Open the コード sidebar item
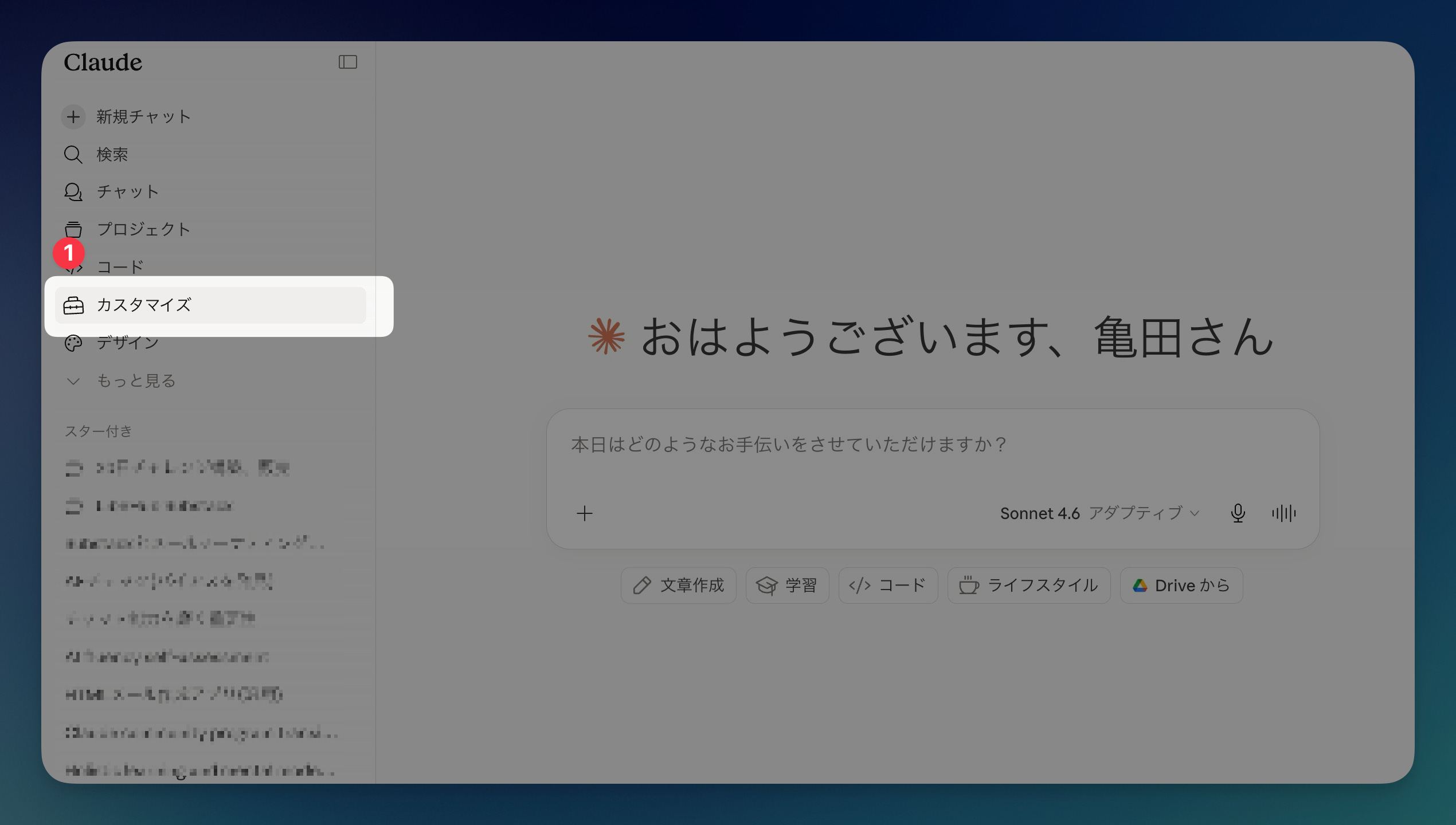Image resolution: width=1456 pixels, height=825 pixels. click(210, 267)
